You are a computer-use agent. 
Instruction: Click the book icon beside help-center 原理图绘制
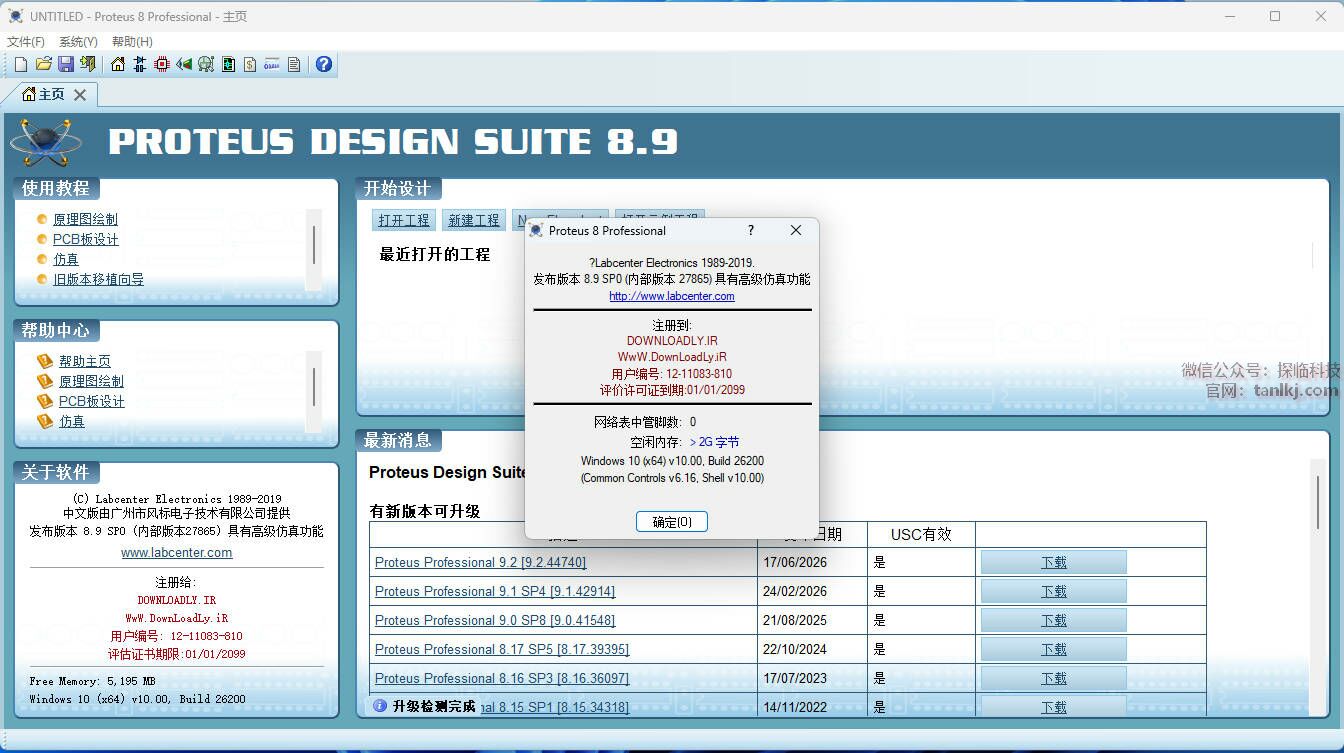click(x=44, y=381)
